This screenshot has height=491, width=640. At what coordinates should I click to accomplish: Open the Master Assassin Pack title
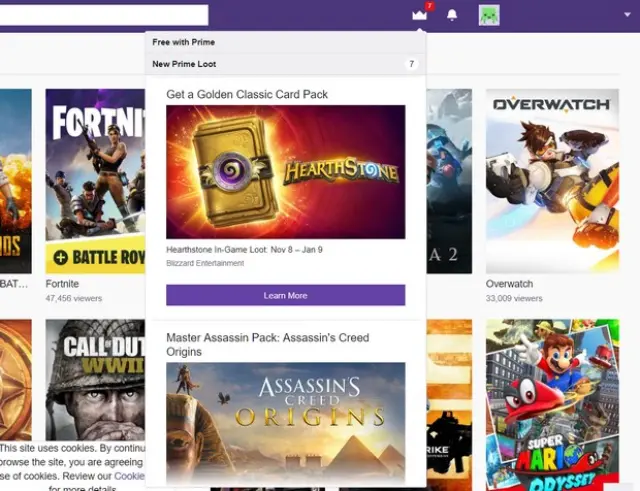click(267, 344)
